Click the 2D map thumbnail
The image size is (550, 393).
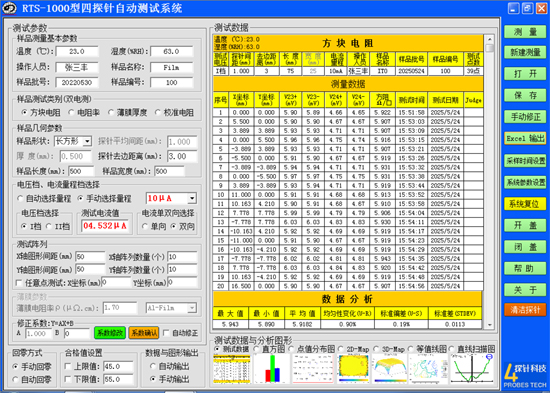(x=353, y=368)
